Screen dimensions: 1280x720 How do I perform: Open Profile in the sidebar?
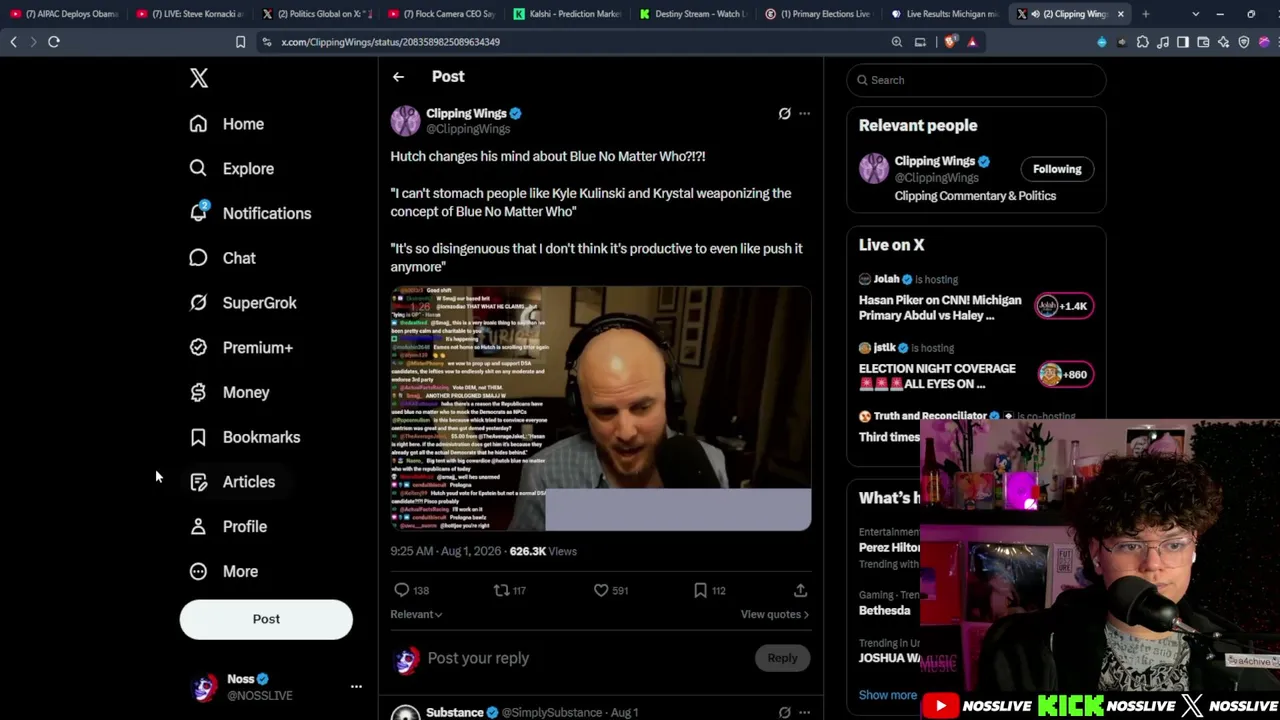228,526
